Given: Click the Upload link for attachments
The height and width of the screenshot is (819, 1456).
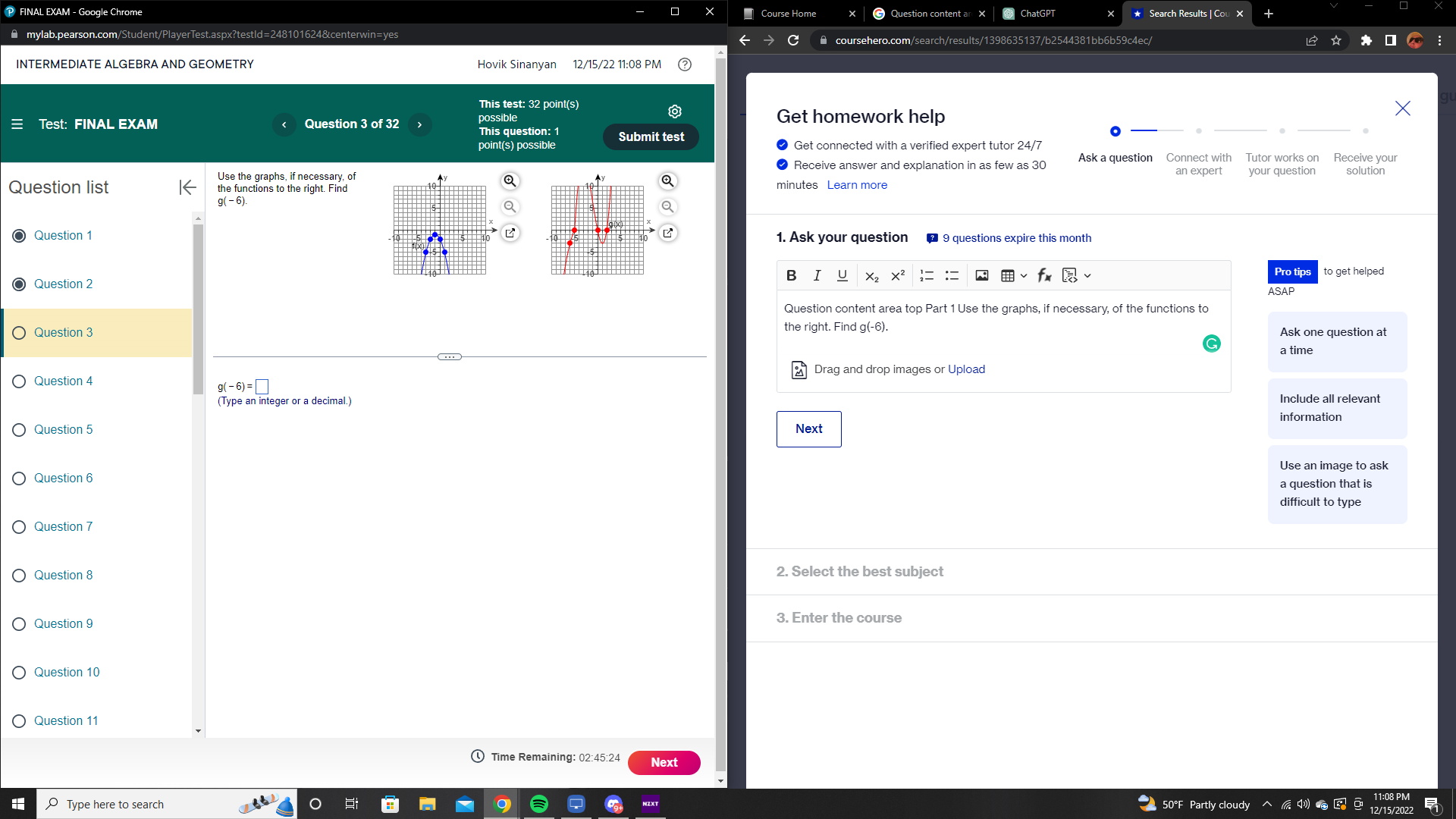Looking at the screenshot, I should [x=965, y=369].
